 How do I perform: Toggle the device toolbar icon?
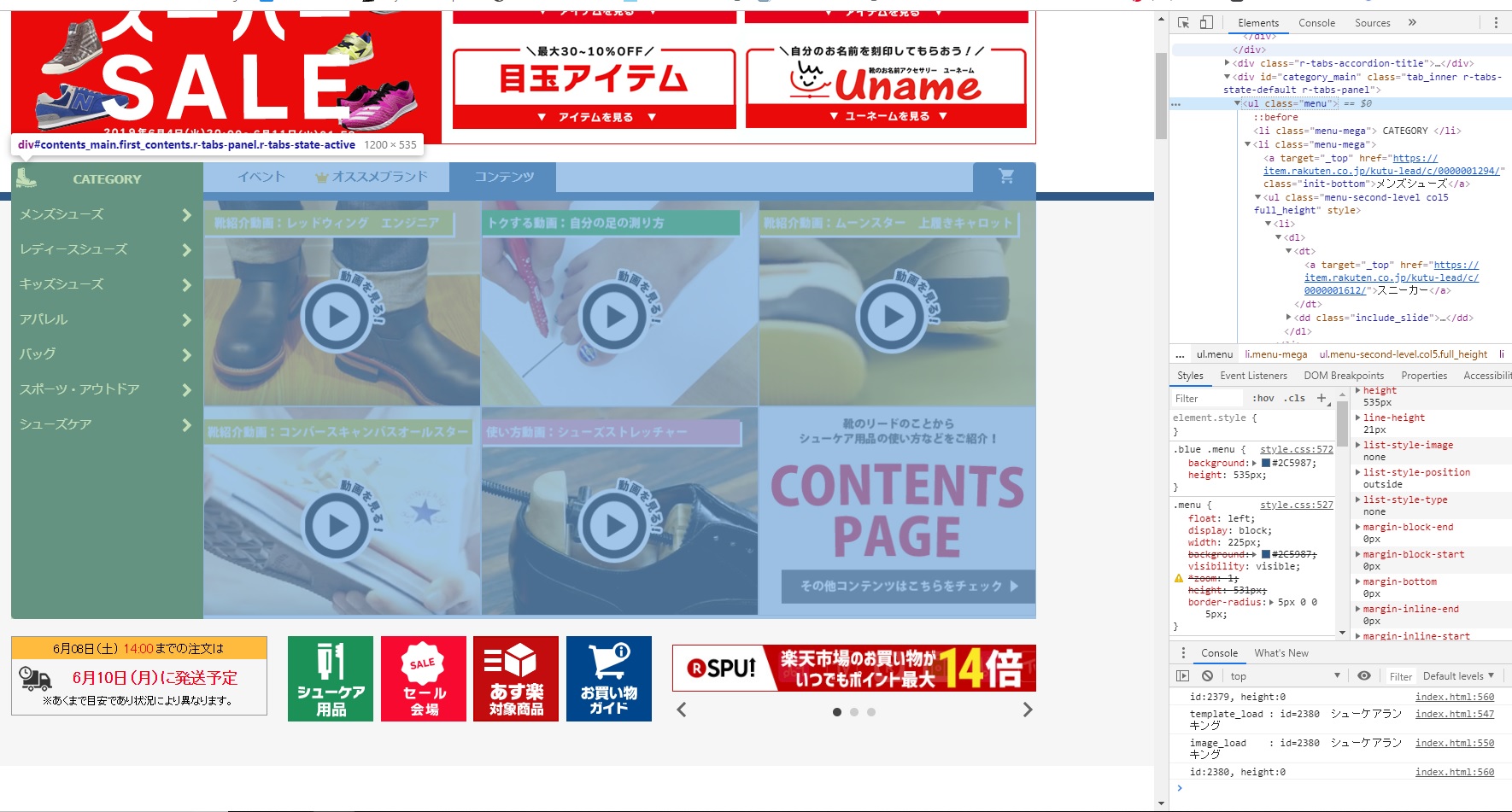pos(1206,23)
